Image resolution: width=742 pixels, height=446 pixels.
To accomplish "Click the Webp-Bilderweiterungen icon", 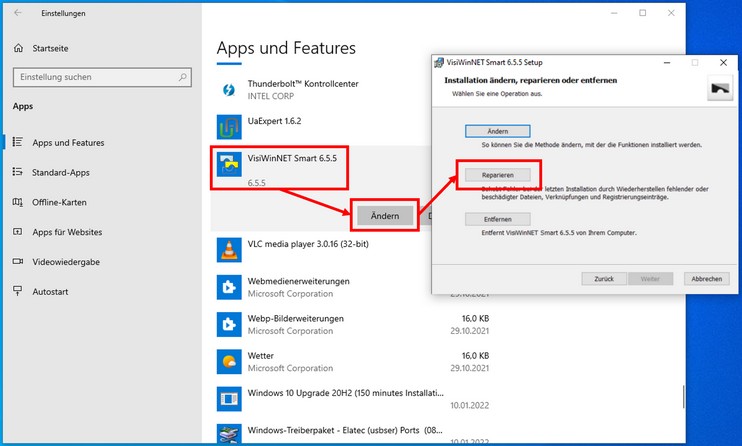I will coord(230,324).
